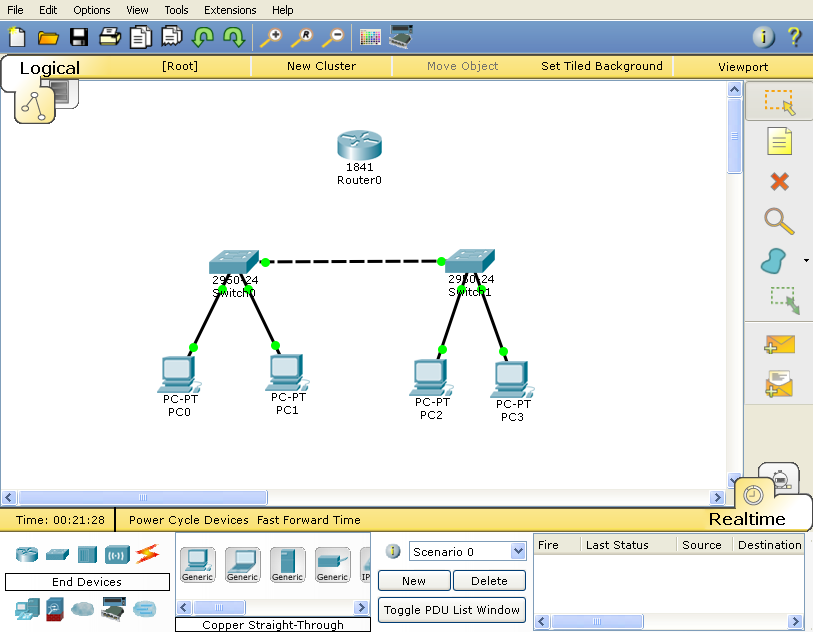Pick the Generic PC device
The image size is (813, 632).
(x=198, y=565)
